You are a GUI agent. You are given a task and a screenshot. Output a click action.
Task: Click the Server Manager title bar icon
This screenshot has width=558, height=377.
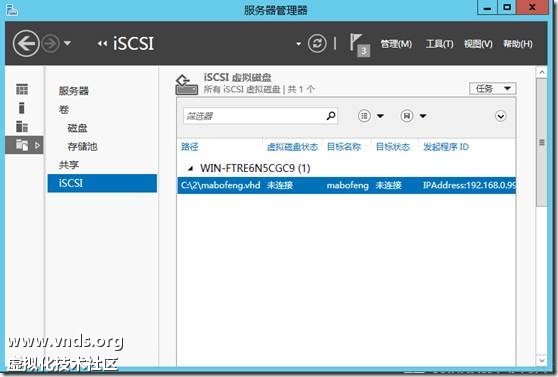pos(12,9)
